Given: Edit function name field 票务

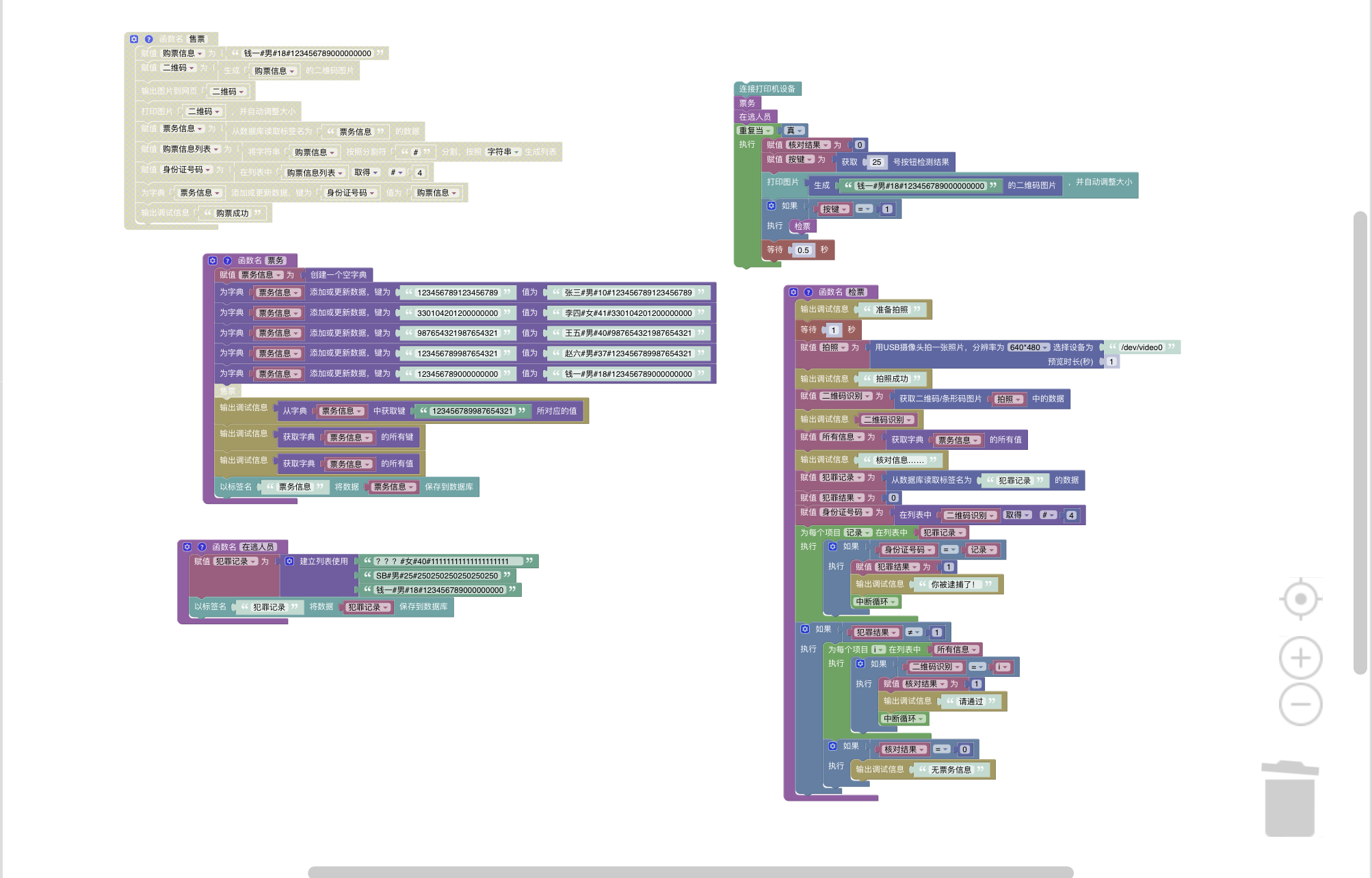Looking at the screenshot, I should pos(276,261).
